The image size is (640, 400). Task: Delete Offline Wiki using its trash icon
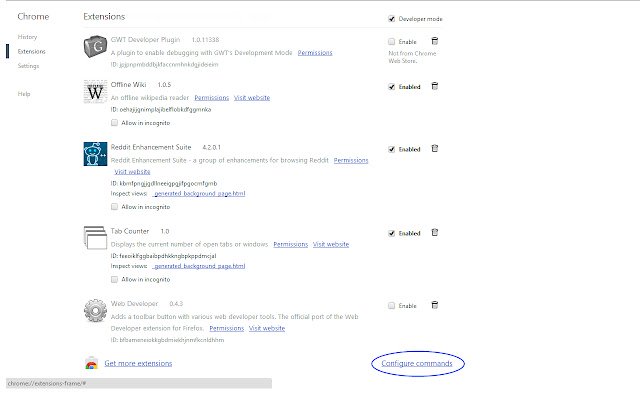pos(435,86)
